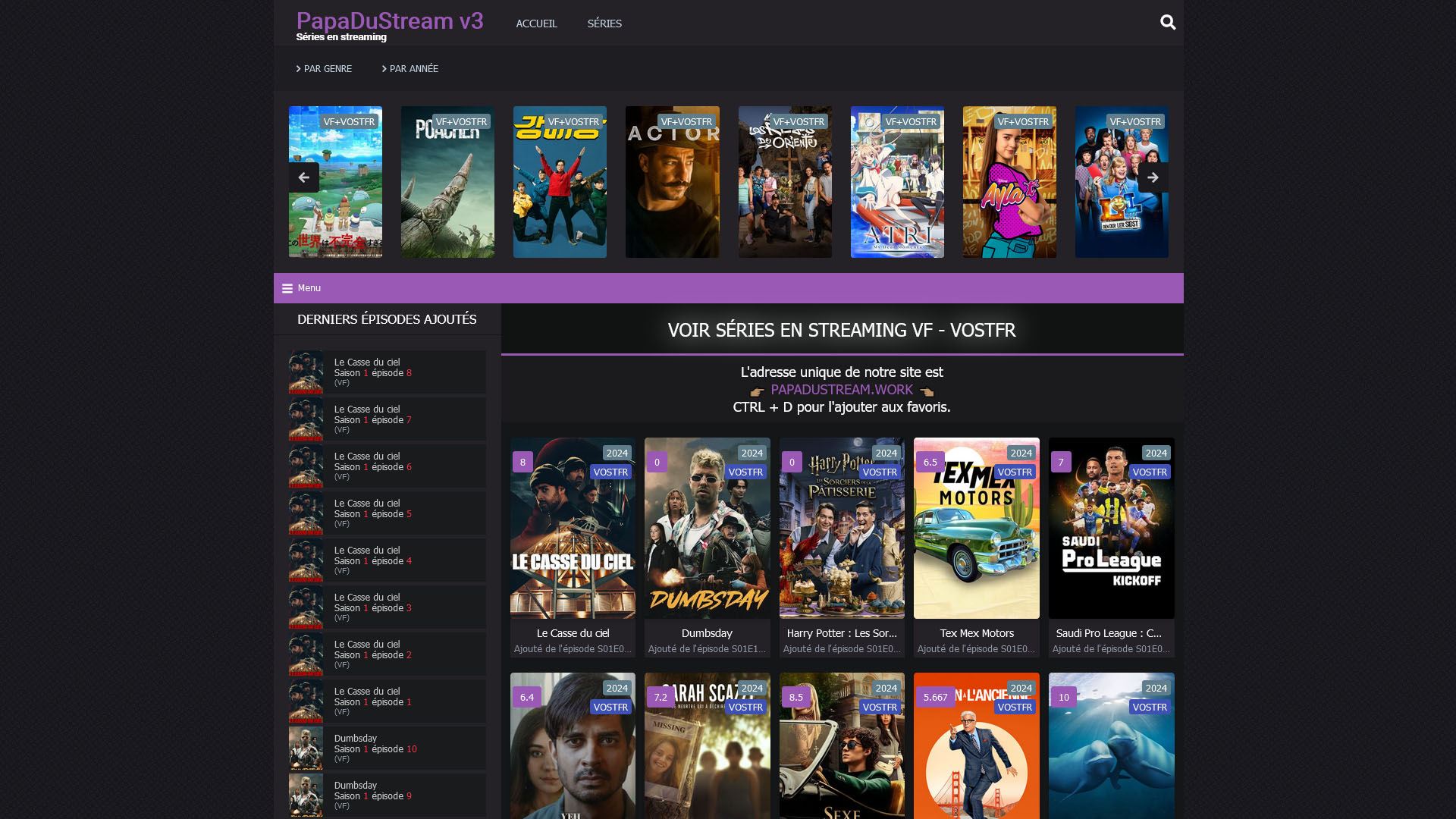Open Le Casse du ciel episode 3
The image size is (1456, 819).
tap(388, 607)
